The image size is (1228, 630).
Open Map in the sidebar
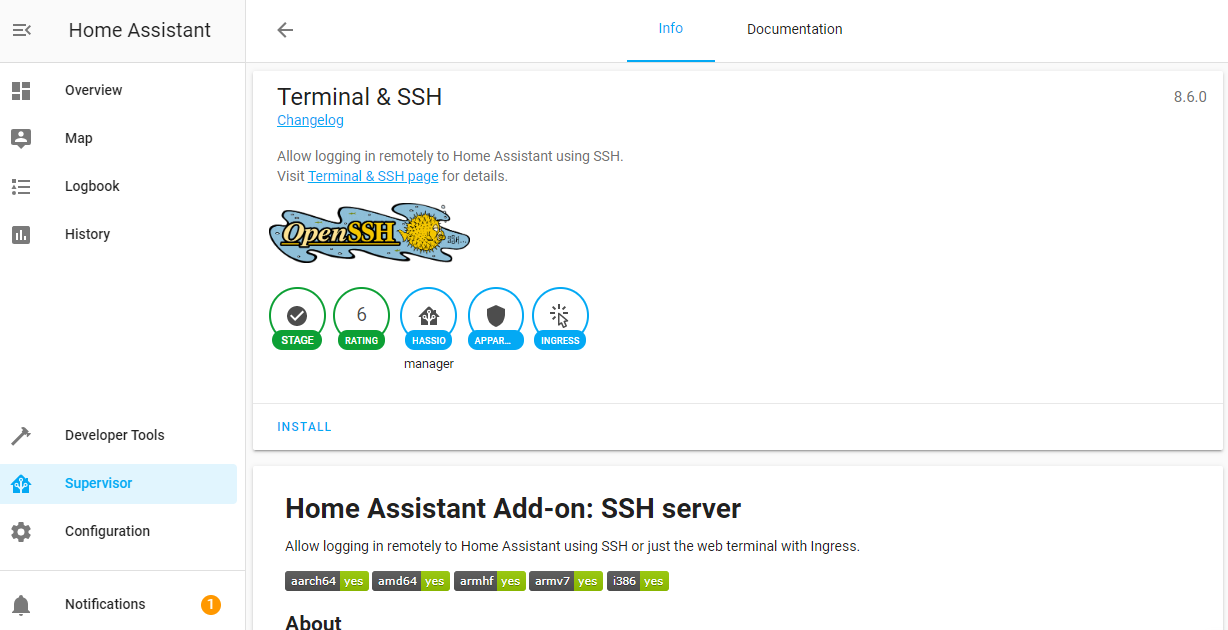coord(119,138)
